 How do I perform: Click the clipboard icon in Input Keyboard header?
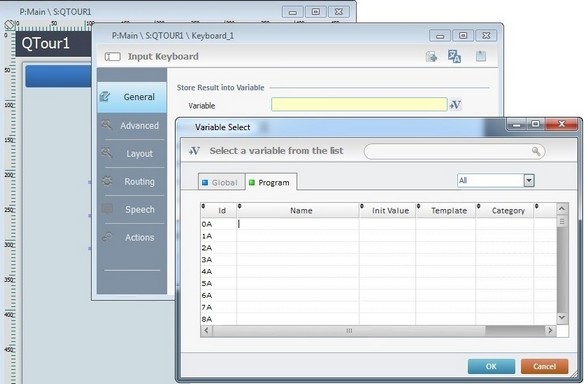pyautogui.click(x=481, y=56)
